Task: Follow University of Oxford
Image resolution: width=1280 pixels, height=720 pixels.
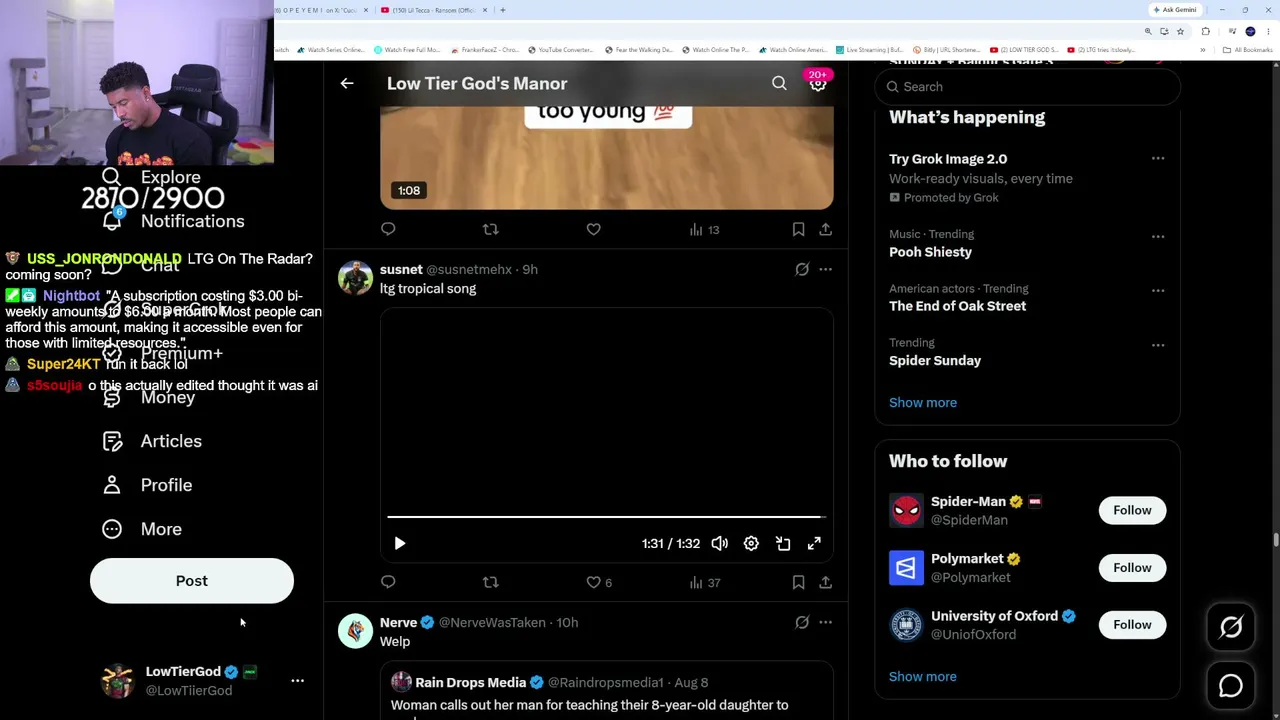Action: coord(1132,624)
